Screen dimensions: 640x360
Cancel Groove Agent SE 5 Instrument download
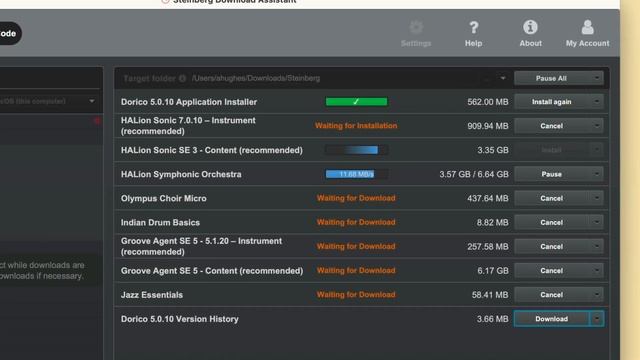pos(551,246)
